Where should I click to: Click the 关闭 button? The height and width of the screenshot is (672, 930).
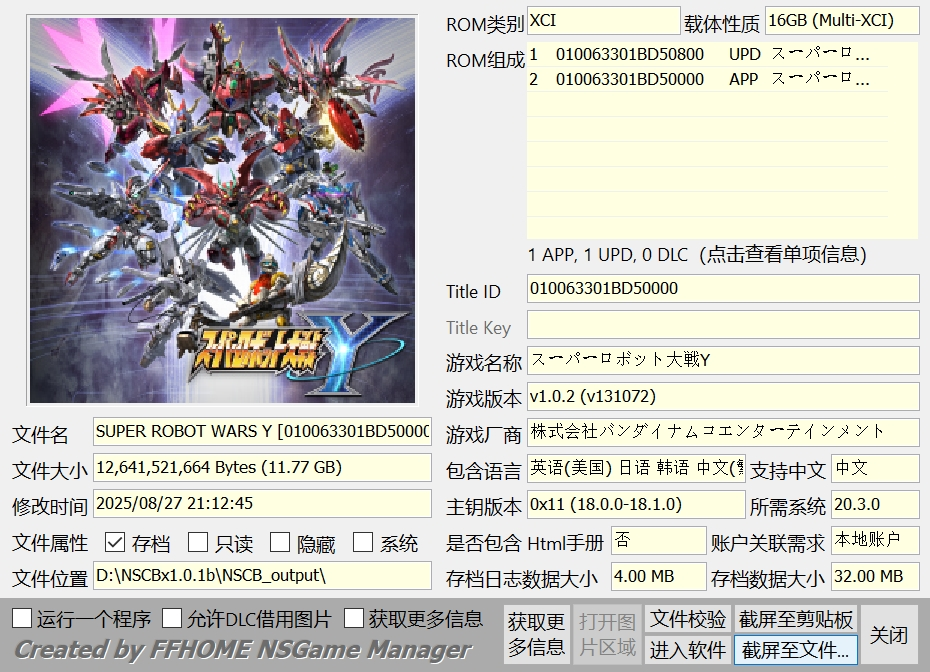coord(889,634)
